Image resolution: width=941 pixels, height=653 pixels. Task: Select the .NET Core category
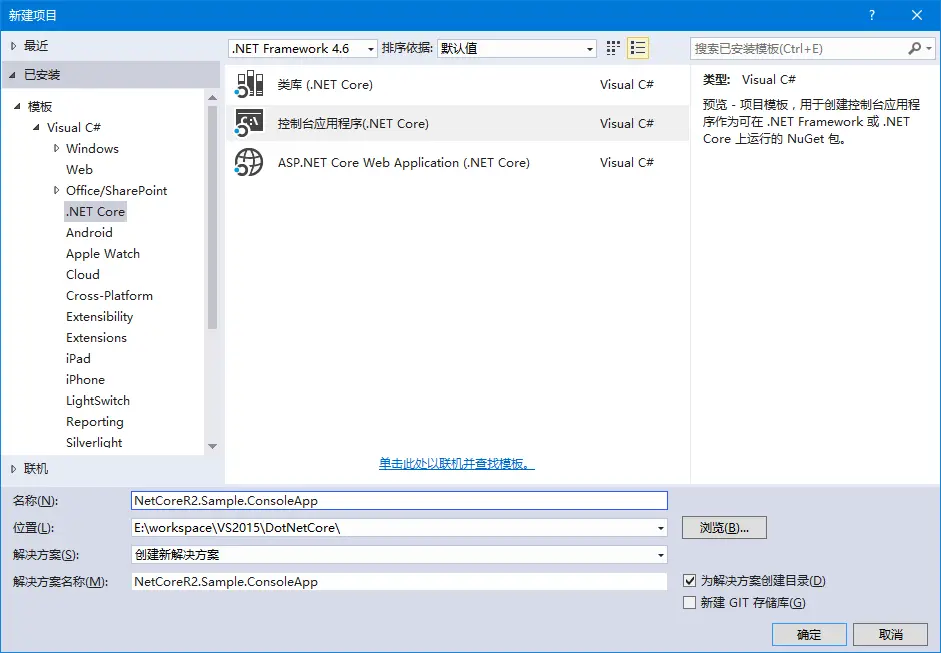click(x=95, y=211)
